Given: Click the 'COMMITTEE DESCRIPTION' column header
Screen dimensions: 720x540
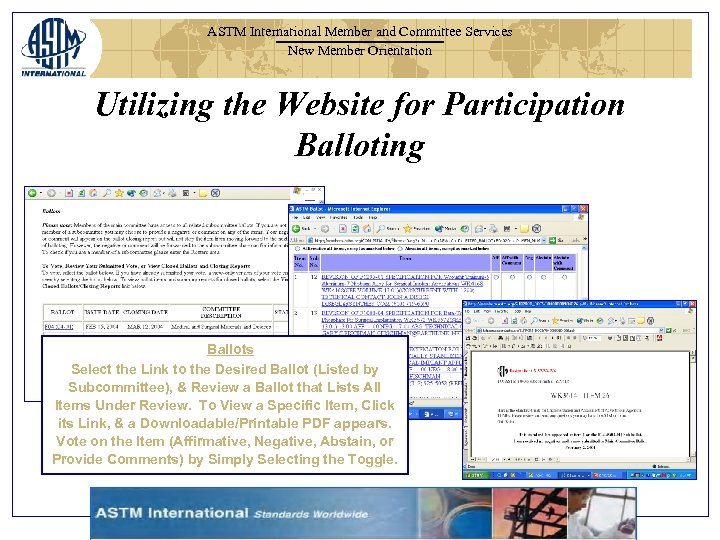Looking at the screenshot, I should pos(221,312).
